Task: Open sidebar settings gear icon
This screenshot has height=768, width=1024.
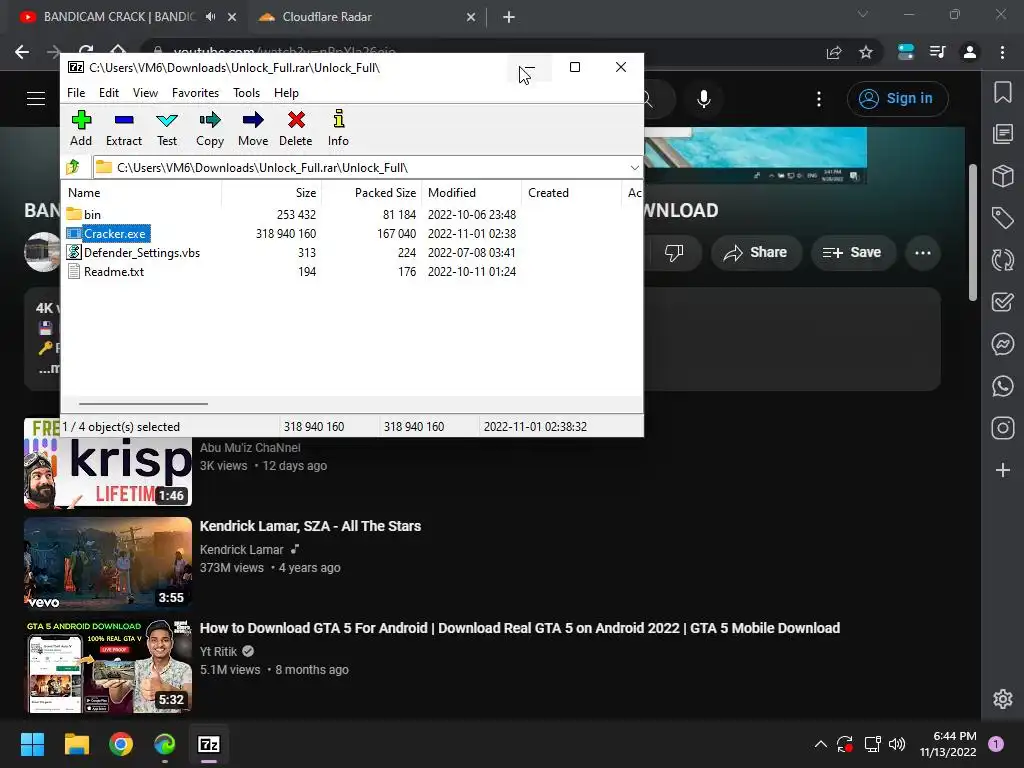Action: point(1002,699)
